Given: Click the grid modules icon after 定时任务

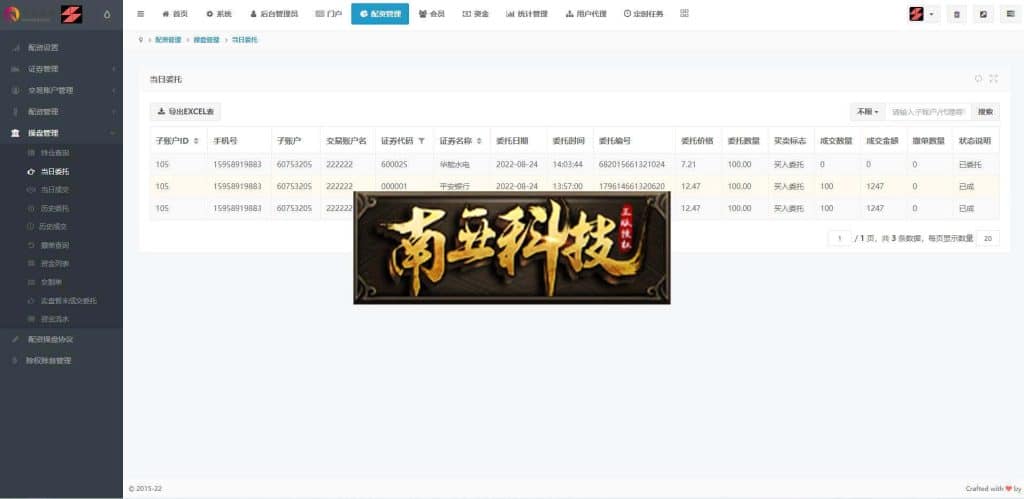Looking at the screenshot, I should tap(684, 13).
